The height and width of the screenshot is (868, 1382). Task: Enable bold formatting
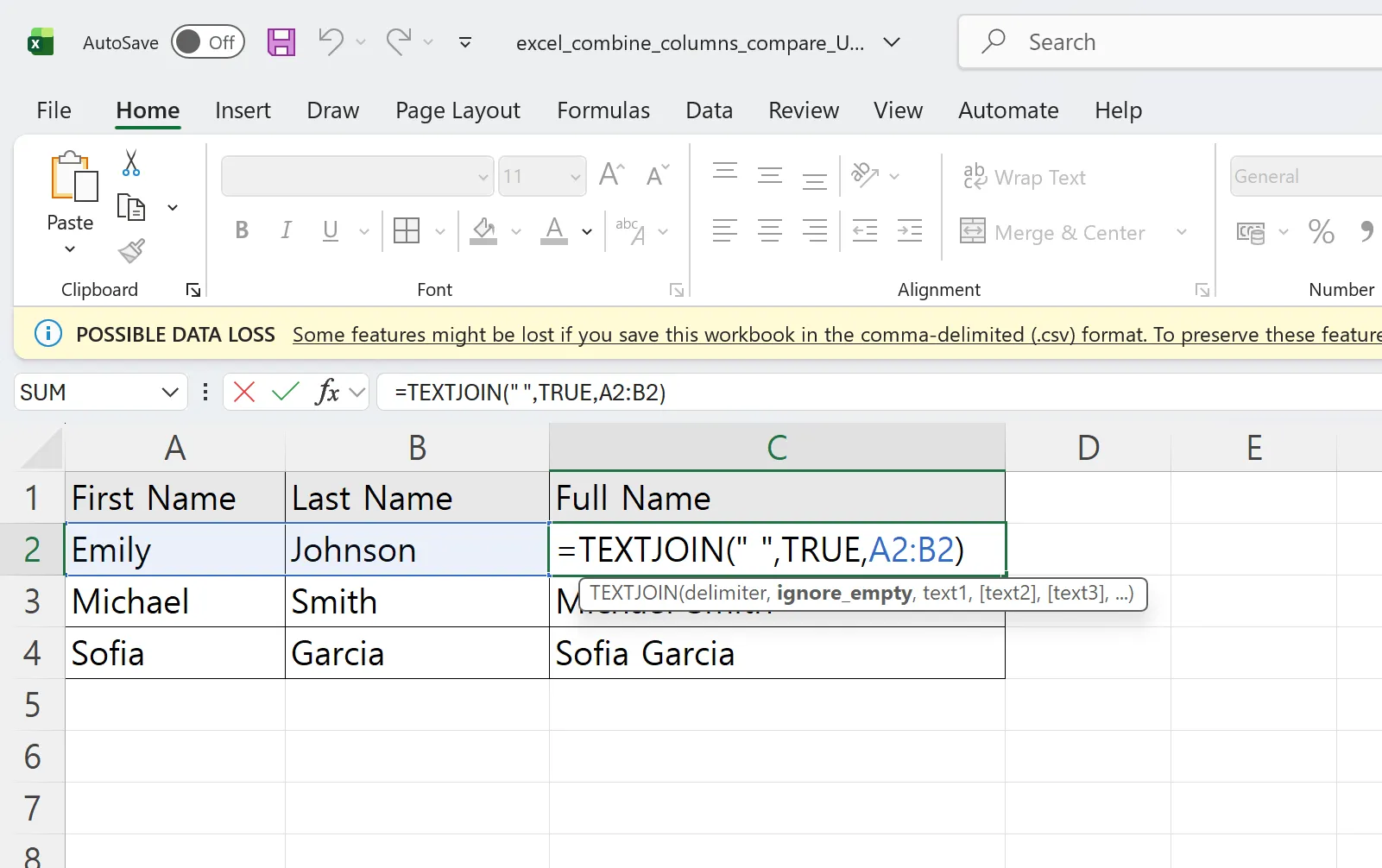coord(241,230)
